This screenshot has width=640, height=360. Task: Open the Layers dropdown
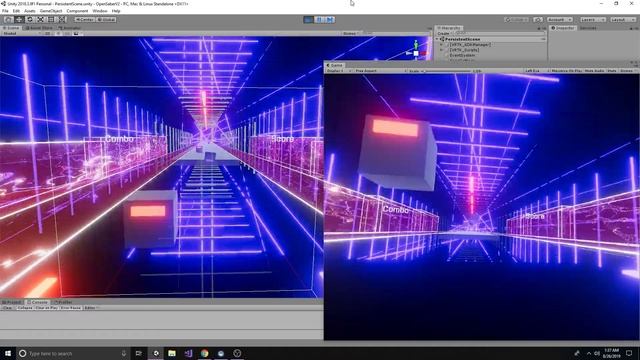[593, 20]
